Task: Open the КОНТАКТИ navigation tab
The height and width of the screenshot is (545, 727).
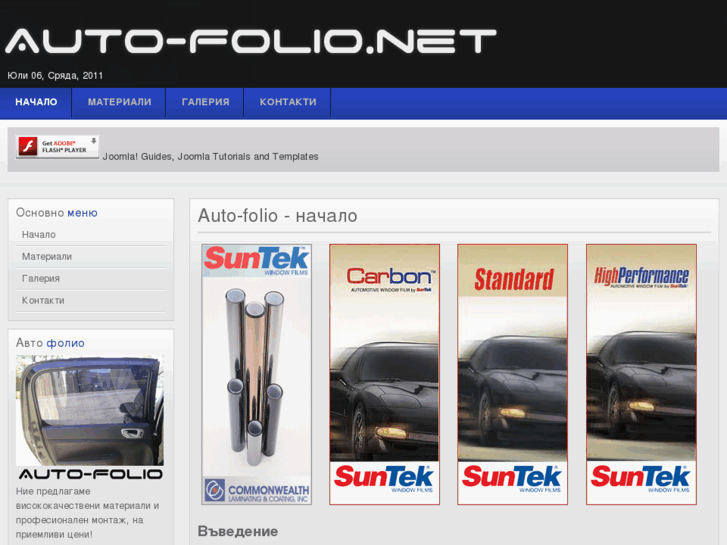Action: click(x=287, y=102)
